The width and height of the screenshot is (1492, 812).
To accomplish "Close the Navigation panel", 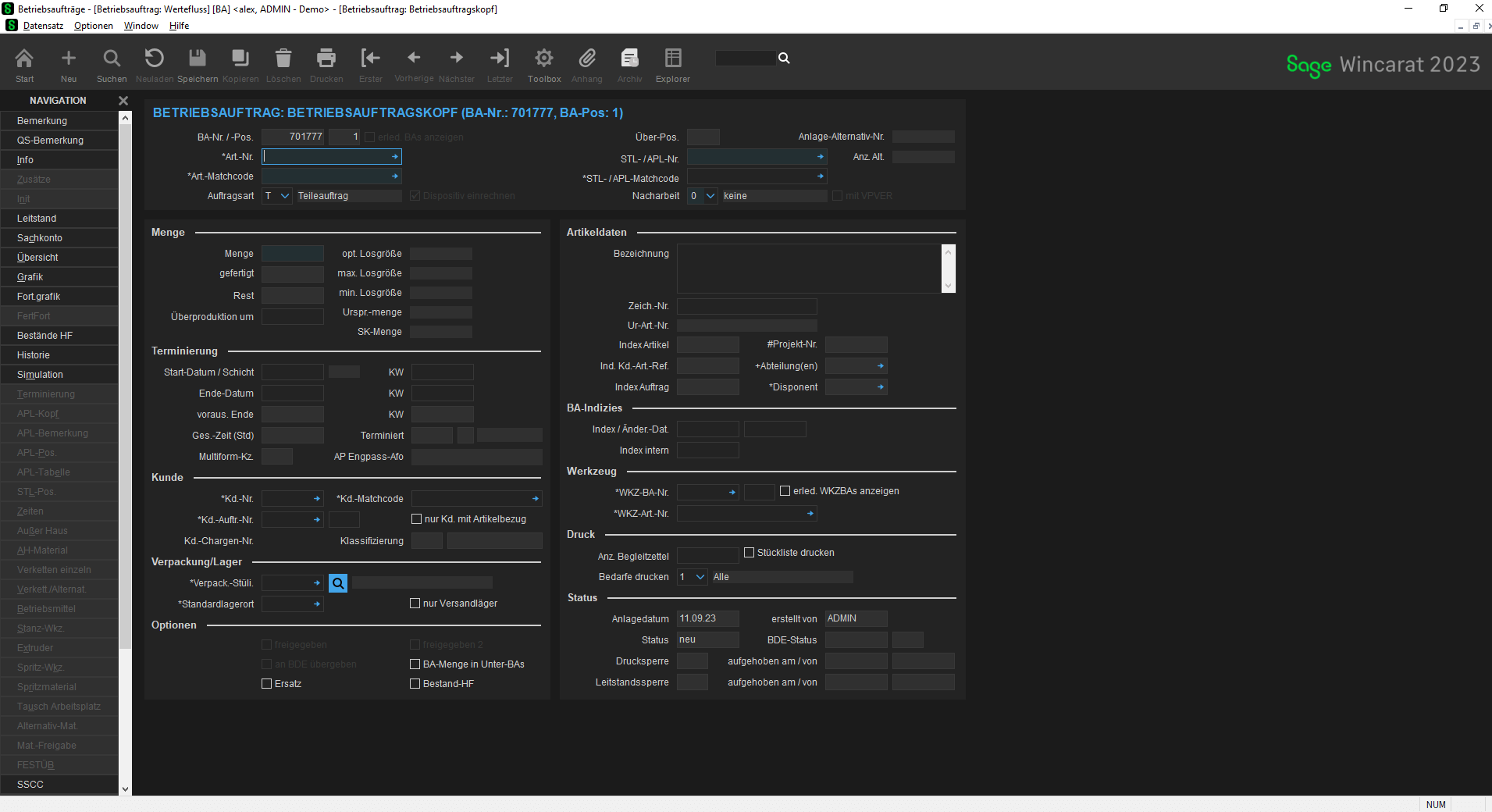I will (x=123, y=101).
